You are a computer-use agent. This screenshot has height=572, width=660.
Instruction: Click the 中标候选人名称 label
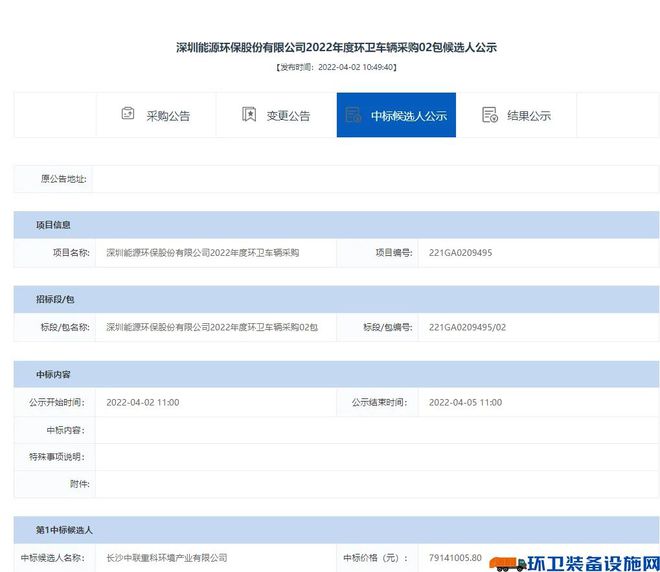point(53,558)
